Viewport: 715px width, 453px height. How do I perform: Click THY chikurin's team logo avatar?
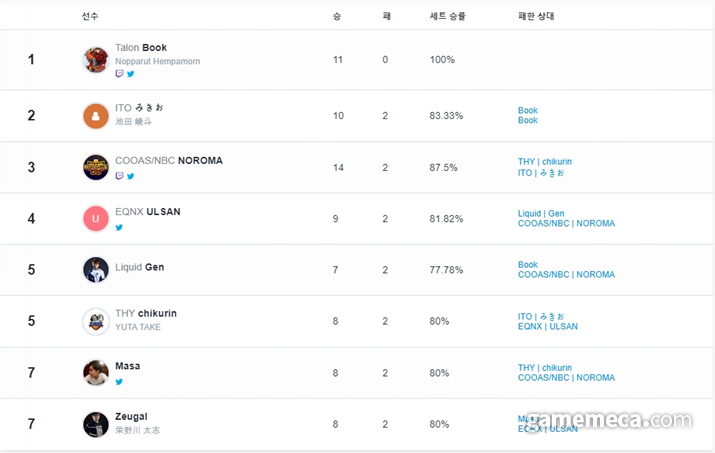96,321
